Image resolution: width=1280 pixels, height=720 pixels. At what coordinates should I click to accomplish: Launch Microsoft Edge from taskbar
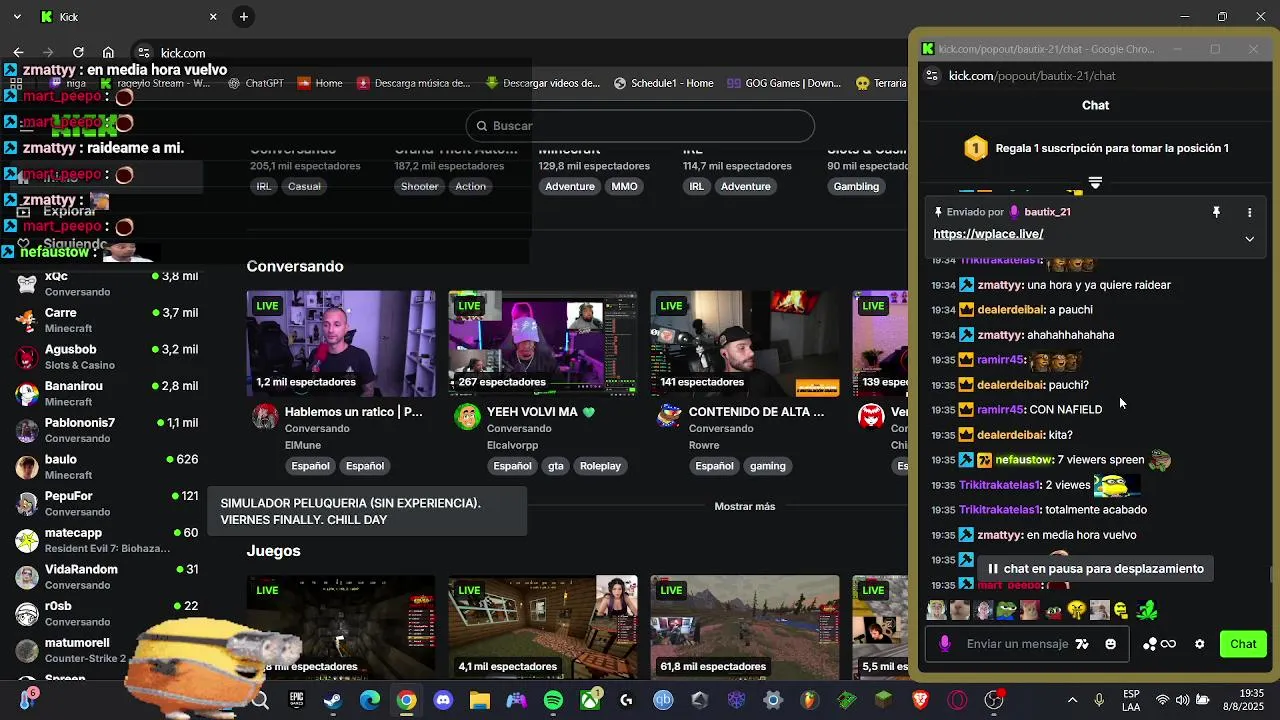point(370,700)
